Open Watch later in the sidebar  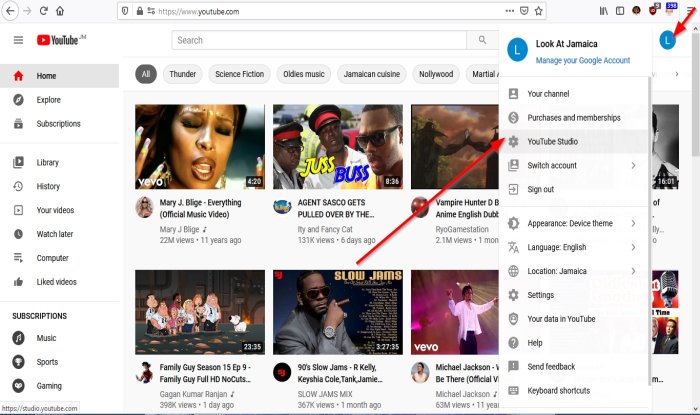54,234
